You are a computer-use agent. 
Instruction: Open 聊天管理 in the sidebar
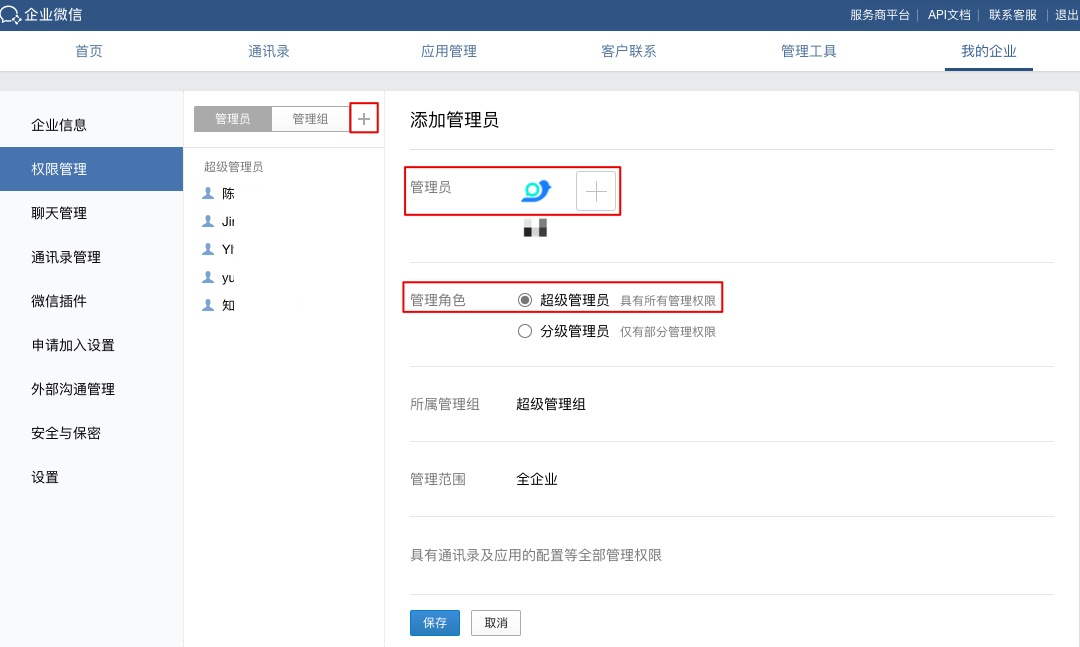click(59, 213)
